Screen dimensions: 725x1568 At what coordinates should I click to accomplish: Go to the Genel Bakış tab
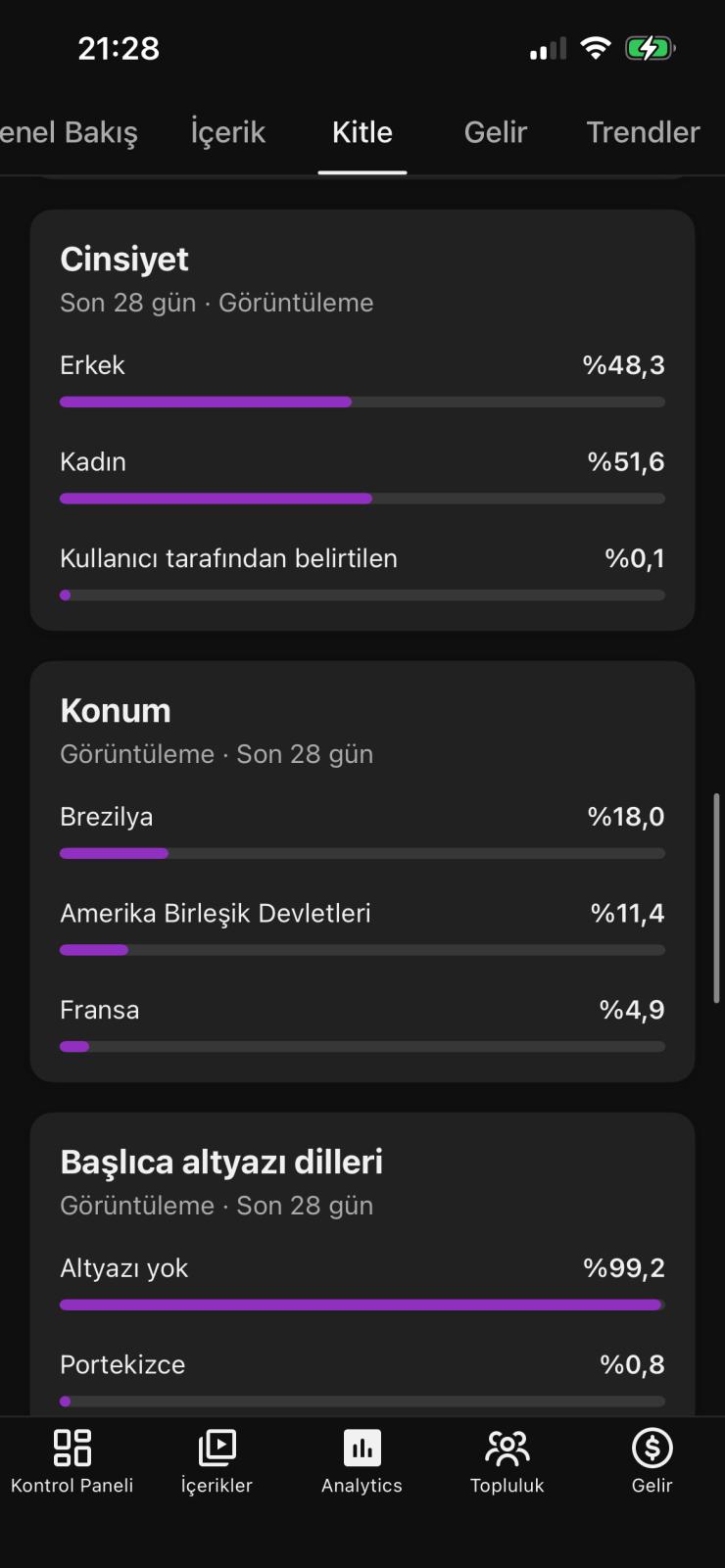(69, 132)
